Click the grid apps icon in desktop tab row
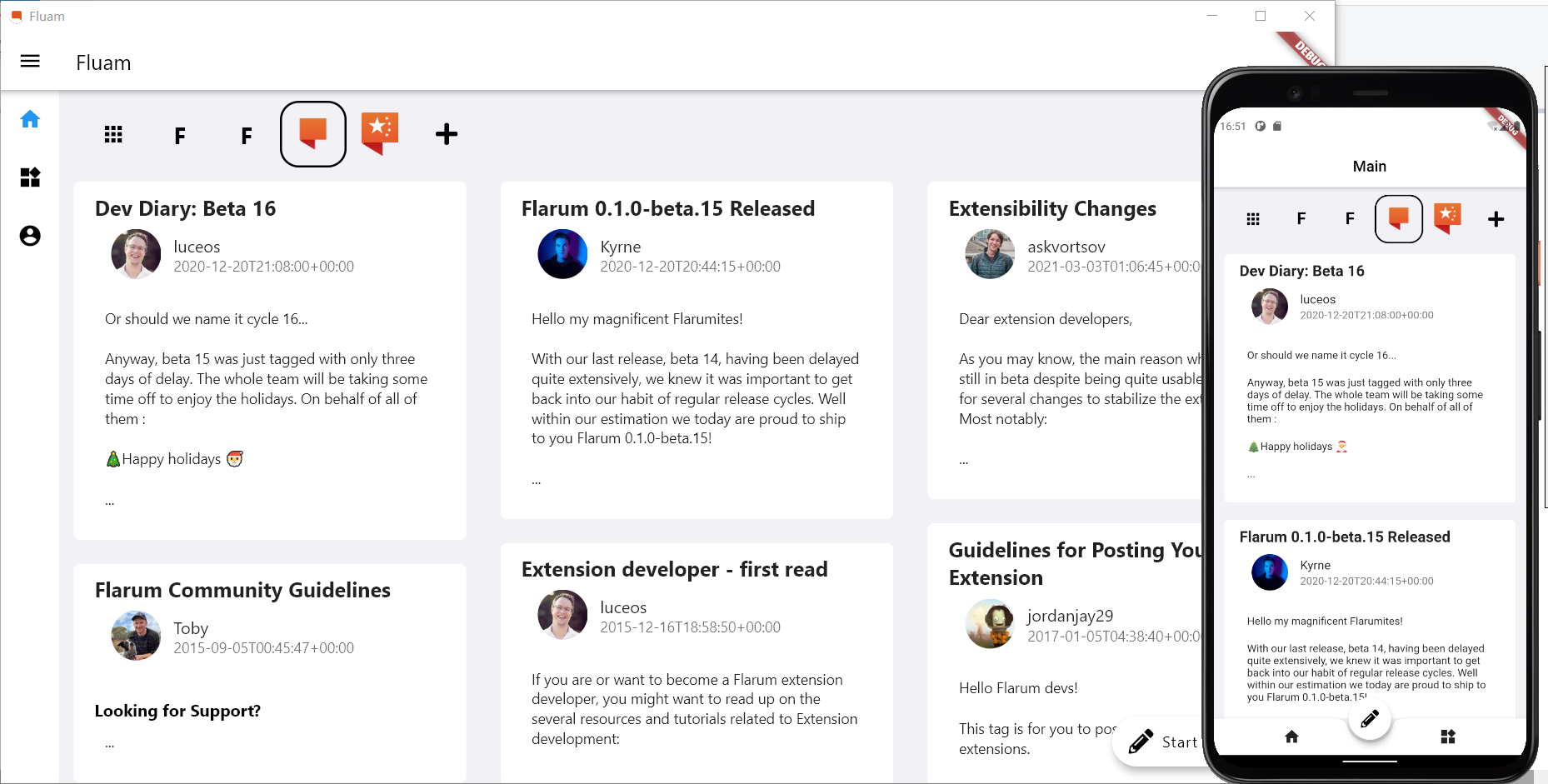Screen dimensions: 1548x784 click(x=113, y=134)
